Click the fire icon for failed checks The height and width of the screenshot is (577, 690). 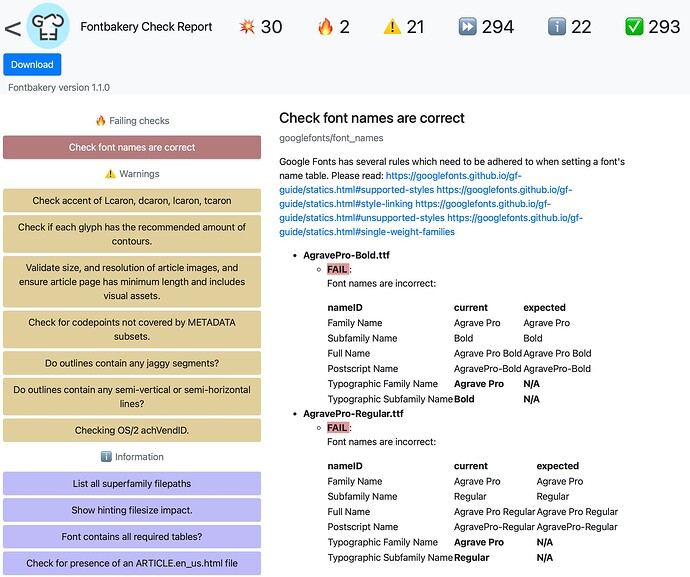[323, 27]
